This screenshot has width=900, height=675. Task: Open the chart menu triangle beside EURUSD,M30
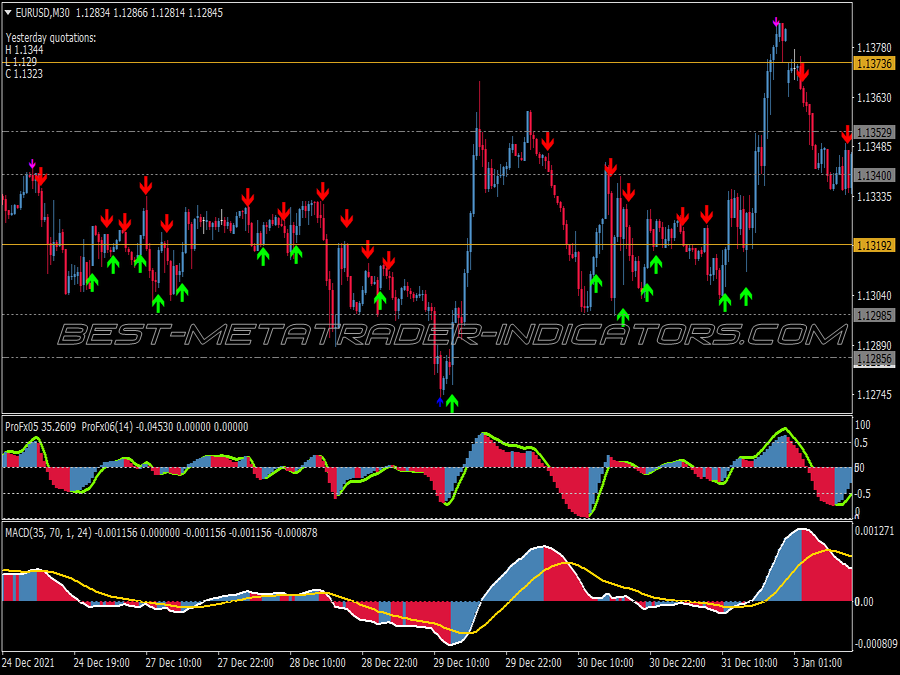click(8, 12)
